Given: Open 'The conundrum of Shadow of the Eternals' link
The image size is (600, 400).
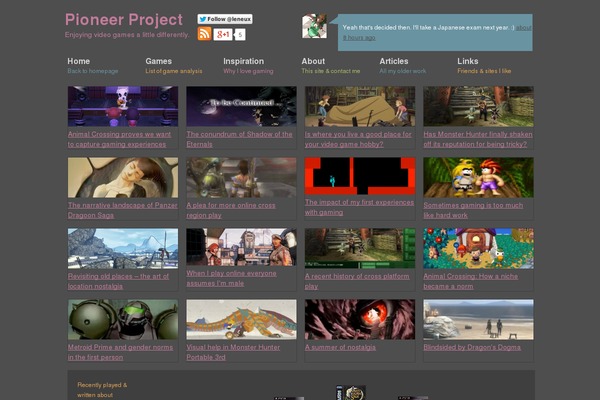Looking at the screenshot, I should tap(239, 139).
